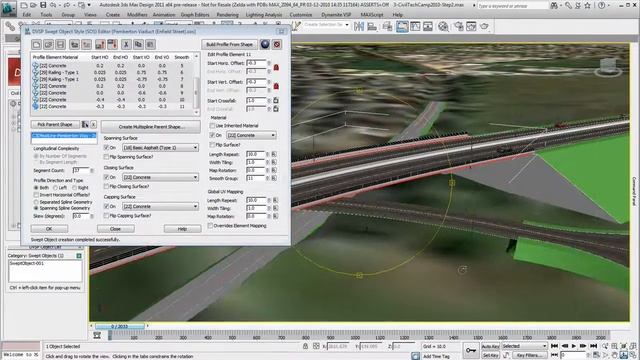Image resolution: width=640 pixels, height=360 pixels.
Task: Click the large key Set Keys icon
Action: (471, 350)
